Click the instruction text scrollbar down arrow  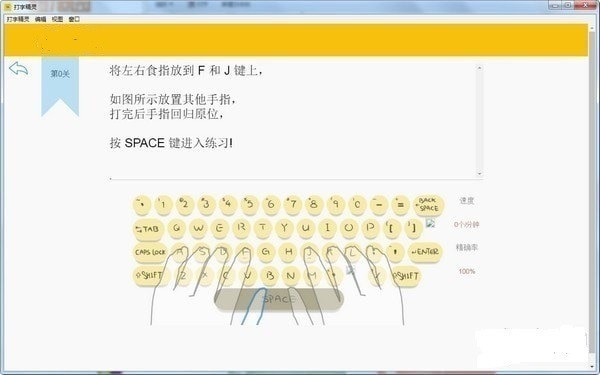[x=479, y=174]
